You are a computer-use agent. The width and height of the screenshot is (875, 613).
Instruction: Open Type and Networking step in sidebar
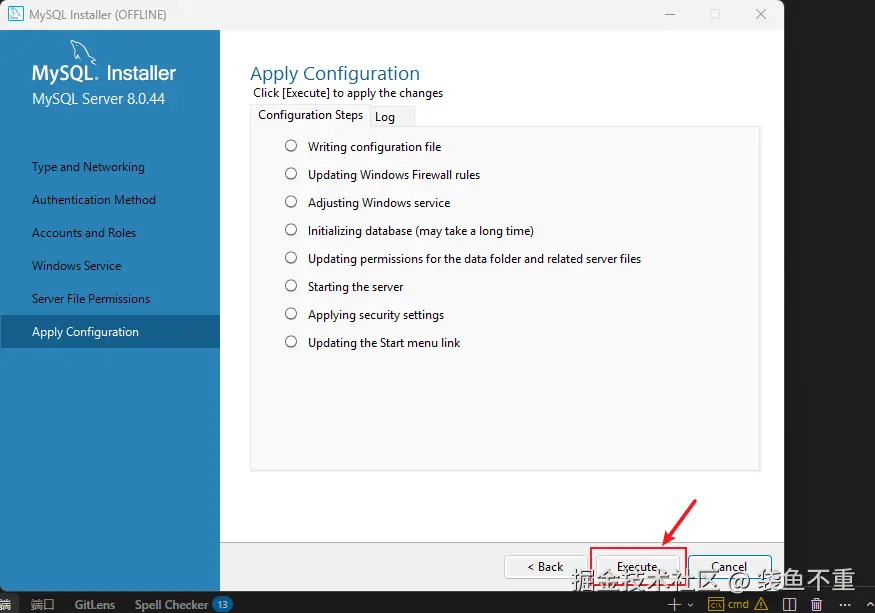coord(88,167)
